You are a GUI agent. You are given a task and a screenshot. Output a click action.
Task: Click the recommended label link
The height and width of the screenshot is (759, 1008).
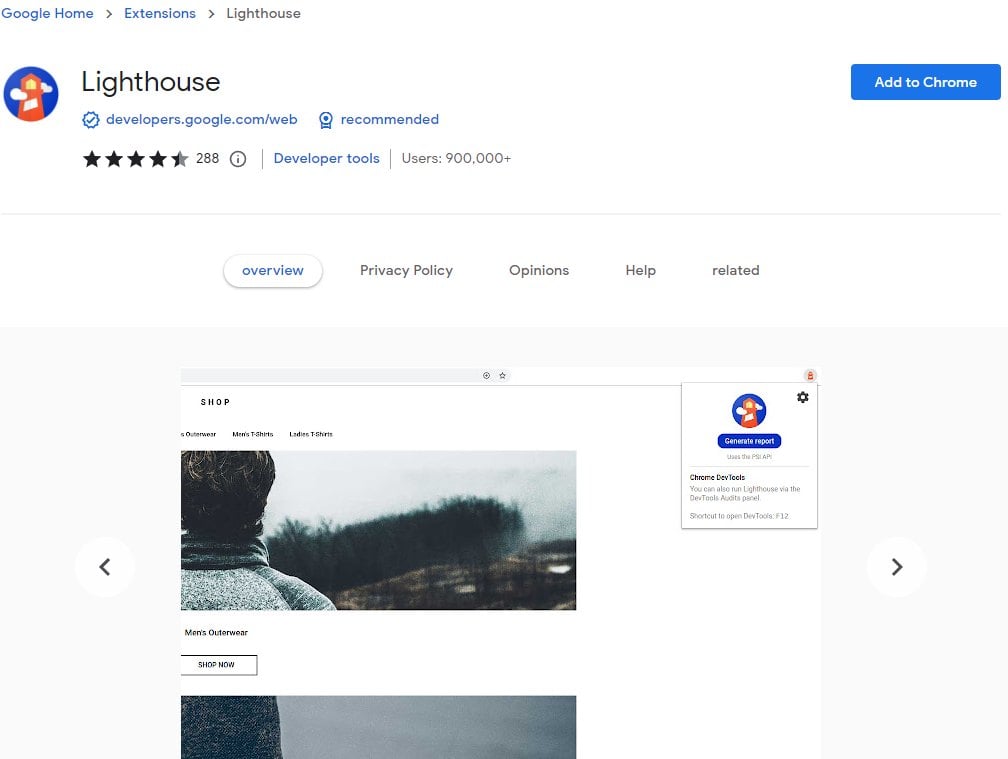390,120
